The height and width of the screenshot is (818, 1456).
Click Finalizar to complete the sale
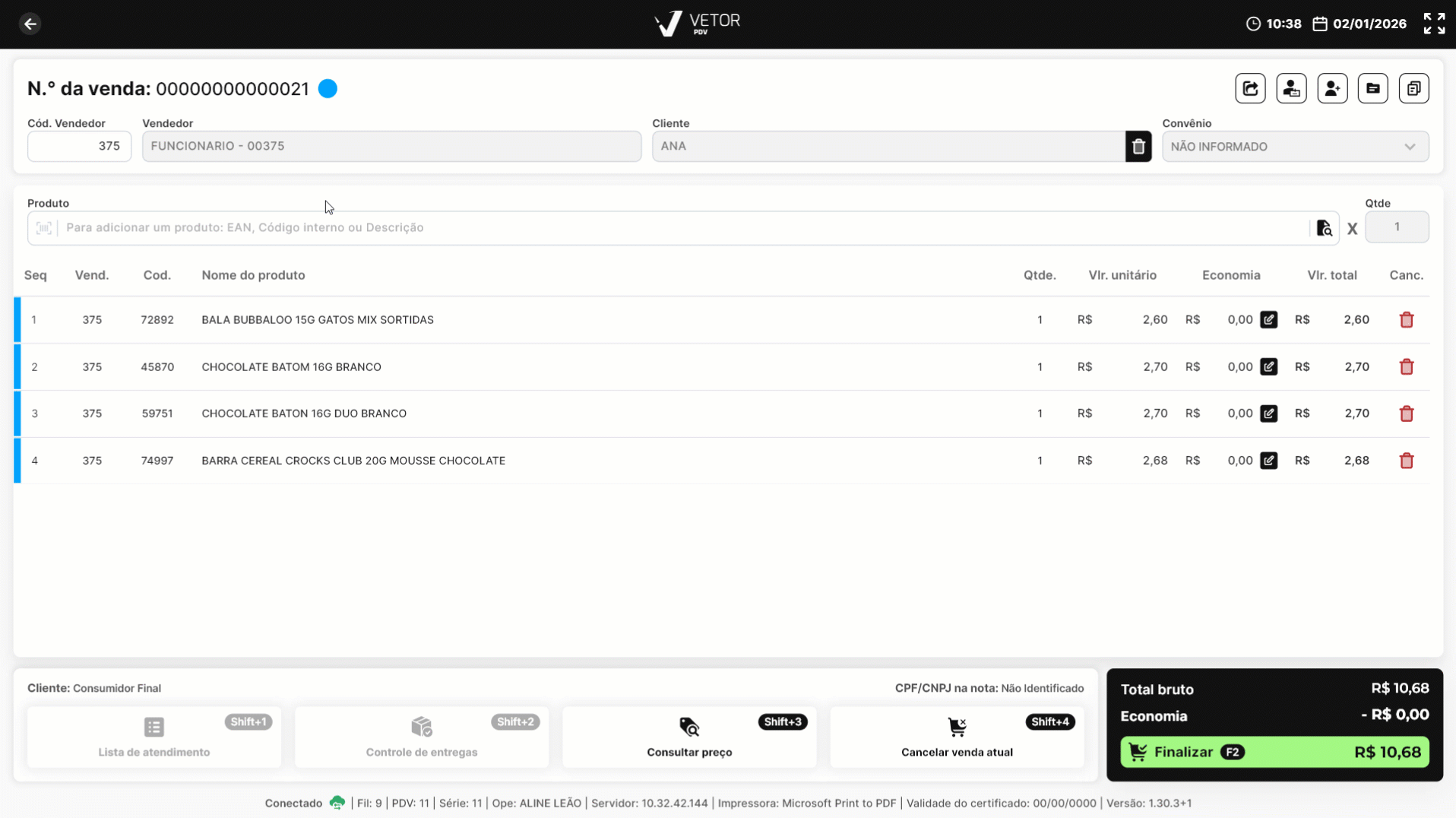pyautogui.click(x=1274, y=752)
